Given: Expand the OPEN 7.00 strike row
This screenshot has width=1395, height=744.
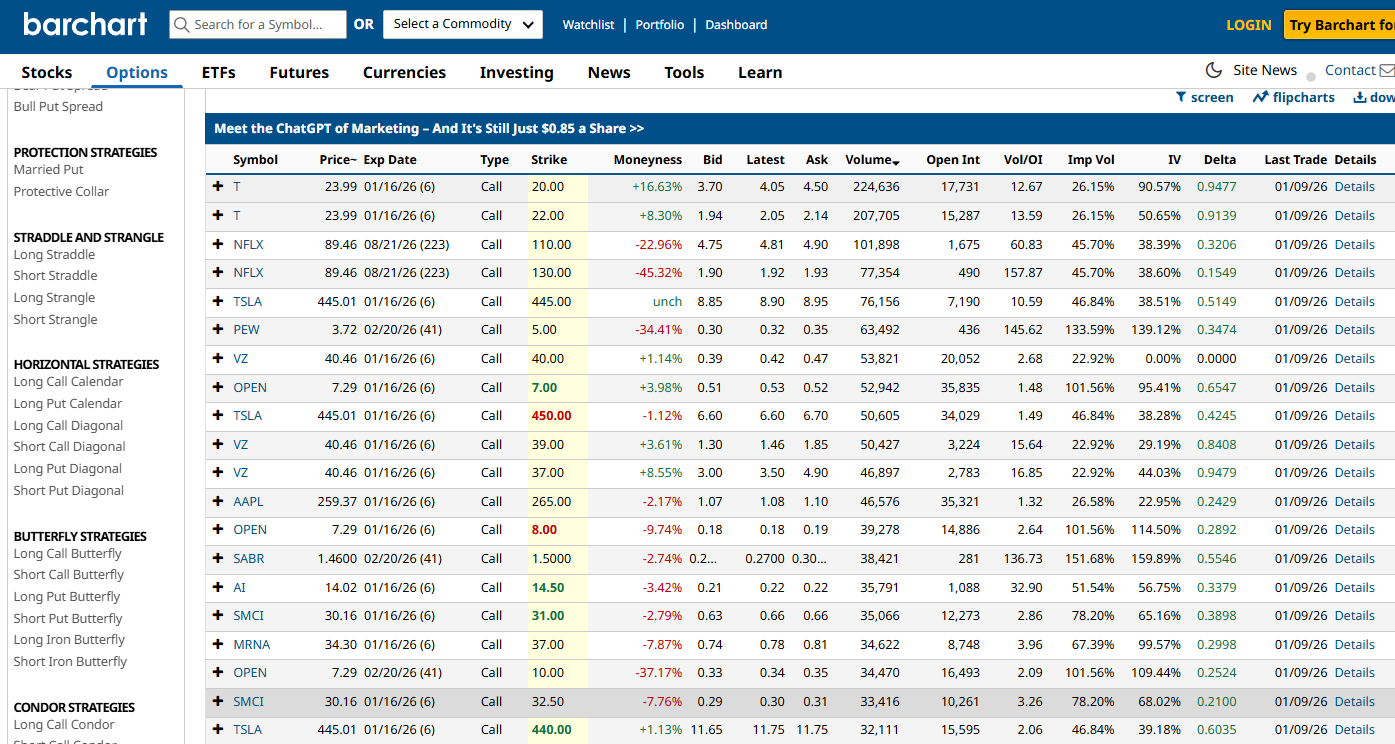Looking at the screenshot, I should (x=218, y=387).
